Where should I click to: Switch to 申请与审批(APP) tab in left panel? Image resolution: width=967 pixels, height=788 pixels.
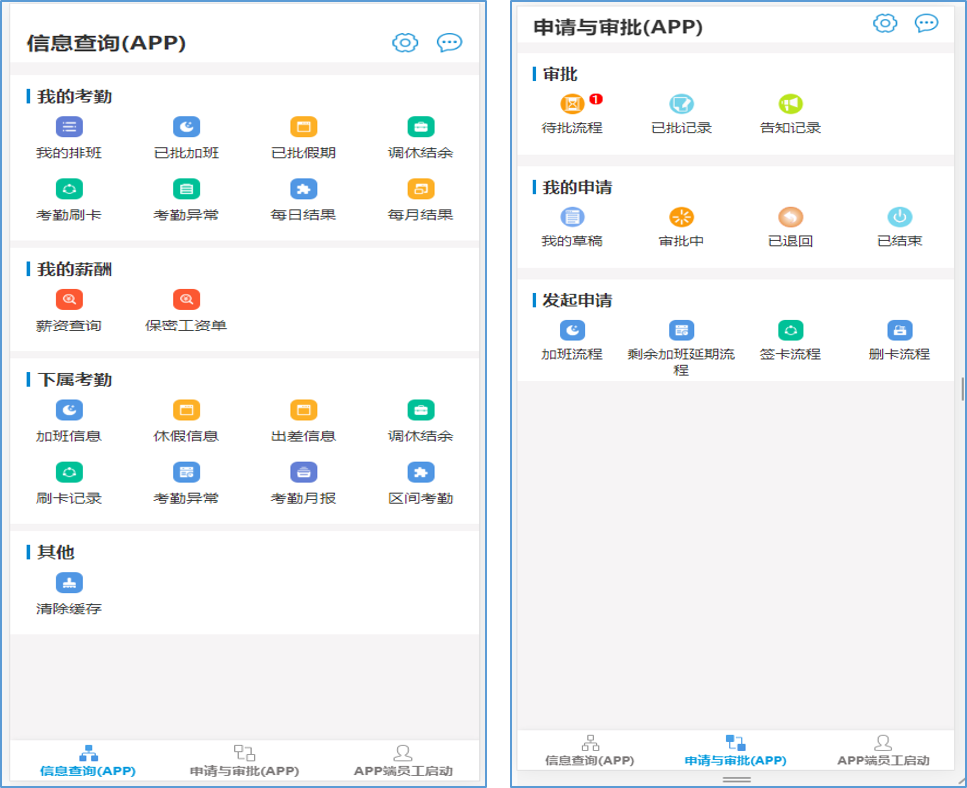[x=244, y=761]
